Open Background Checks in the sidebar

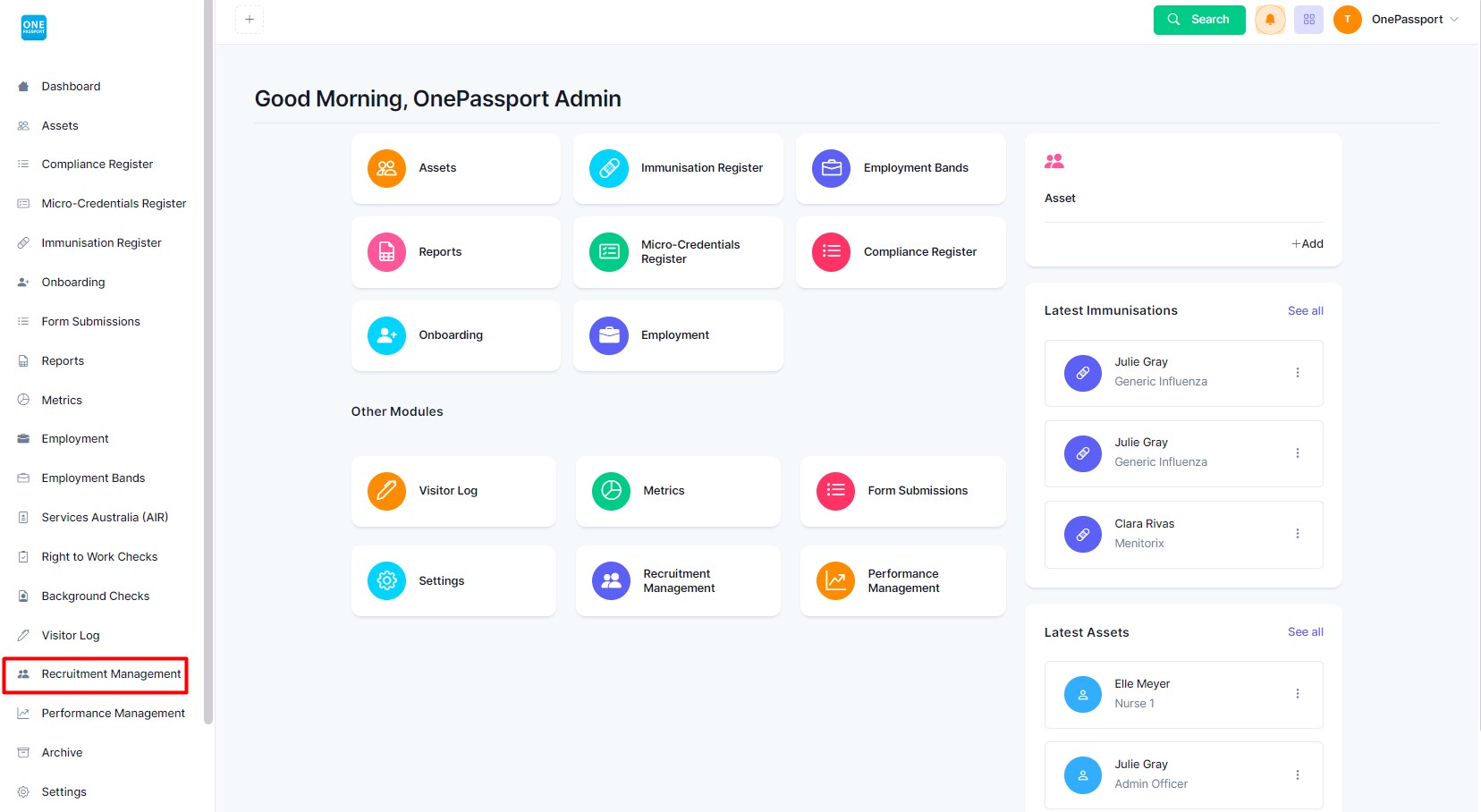(x=95, y=596)
